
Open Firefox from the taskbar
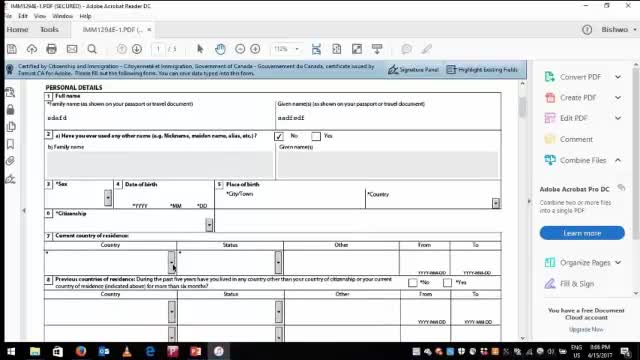[81, 351]
